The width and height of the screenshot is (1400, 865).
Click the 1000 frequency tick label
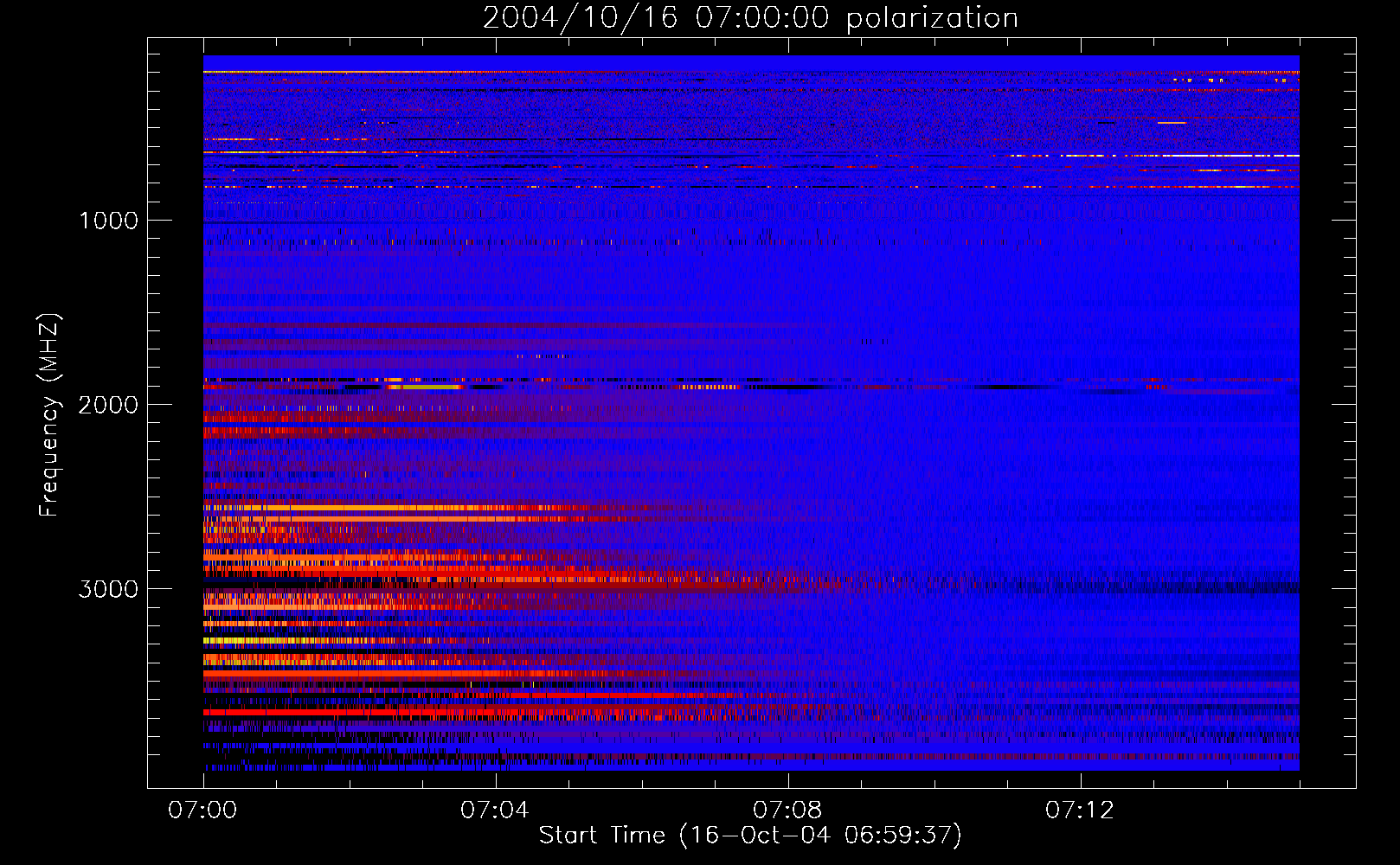108,221
